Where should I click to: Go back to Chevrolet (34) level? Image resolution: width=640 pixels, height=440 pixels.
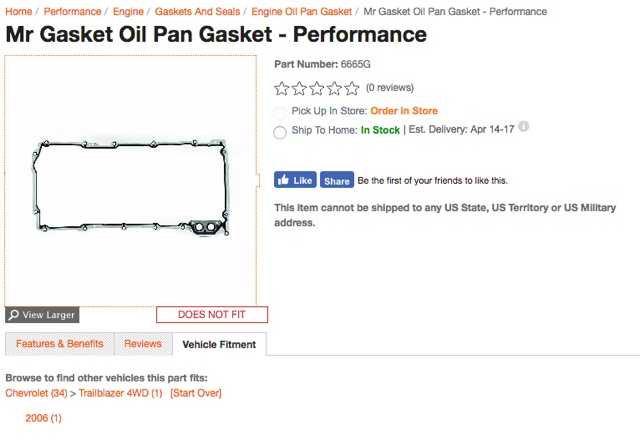tap(36, 393)
